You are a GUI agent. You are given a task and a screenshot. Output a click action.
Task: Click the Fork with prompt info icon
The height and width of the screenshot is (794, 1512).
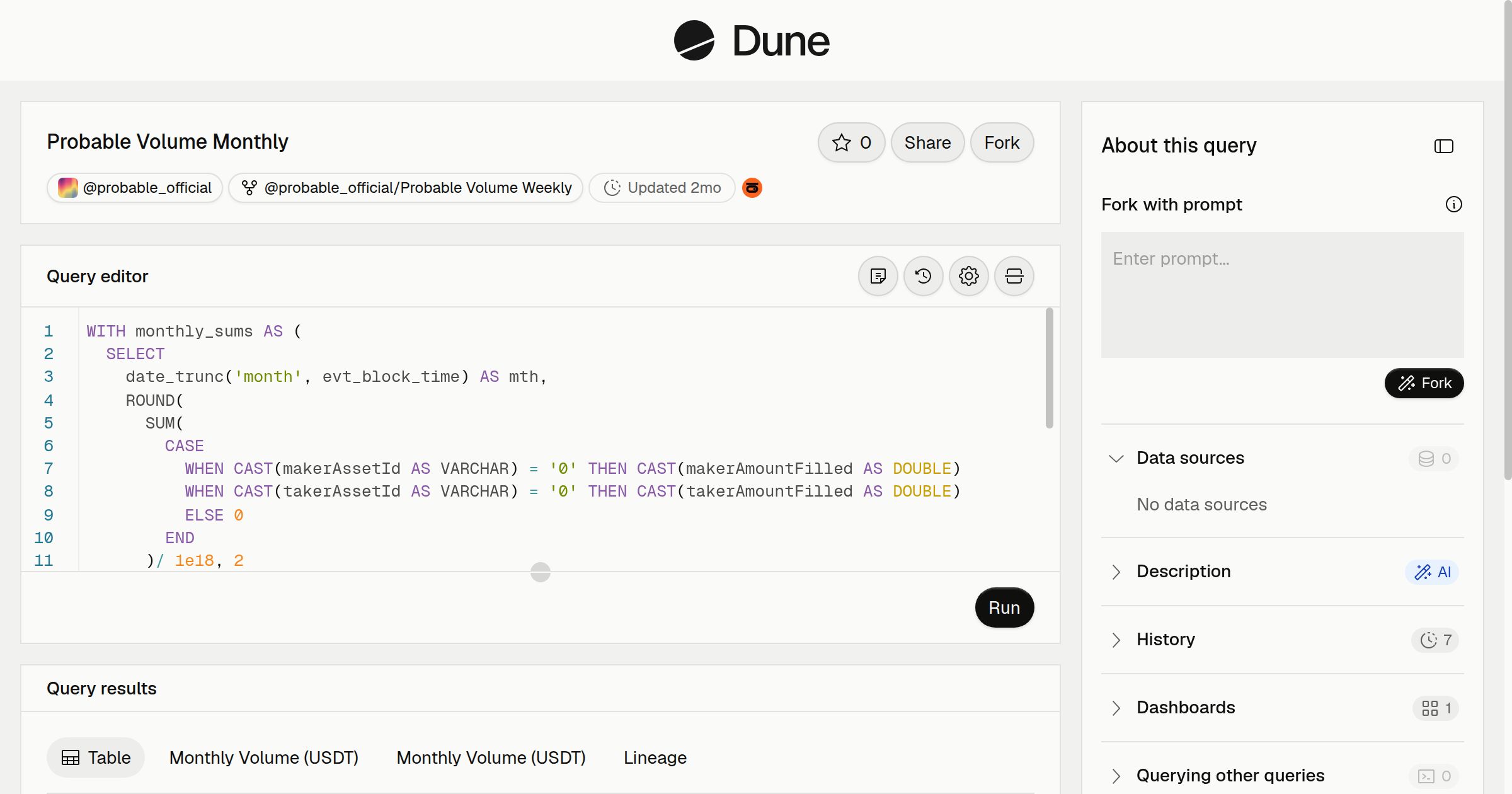1454,204
